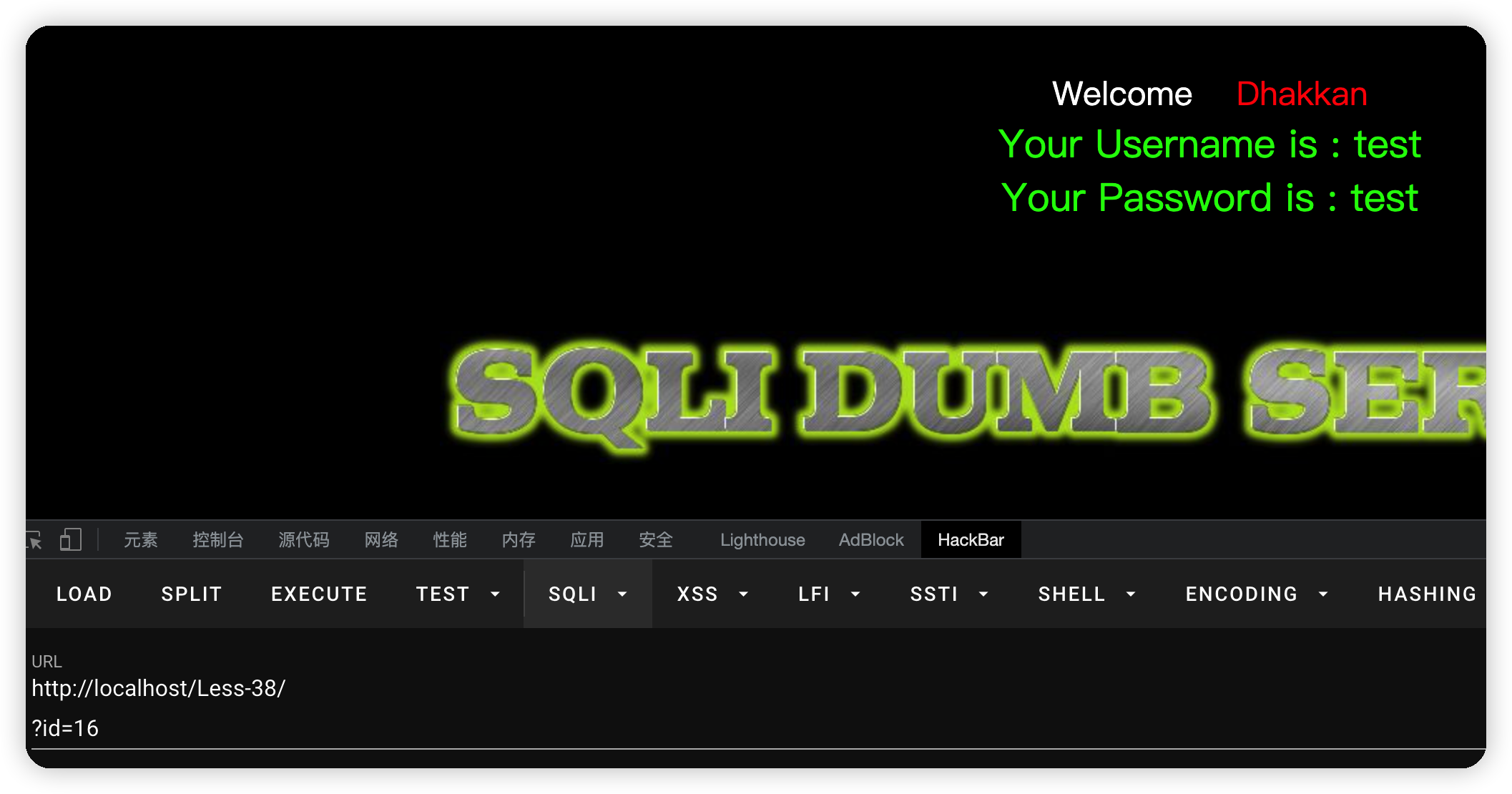Click the inspect element picker icon
The height and width of the screenshot is (794, 1512).
[34, 540]
